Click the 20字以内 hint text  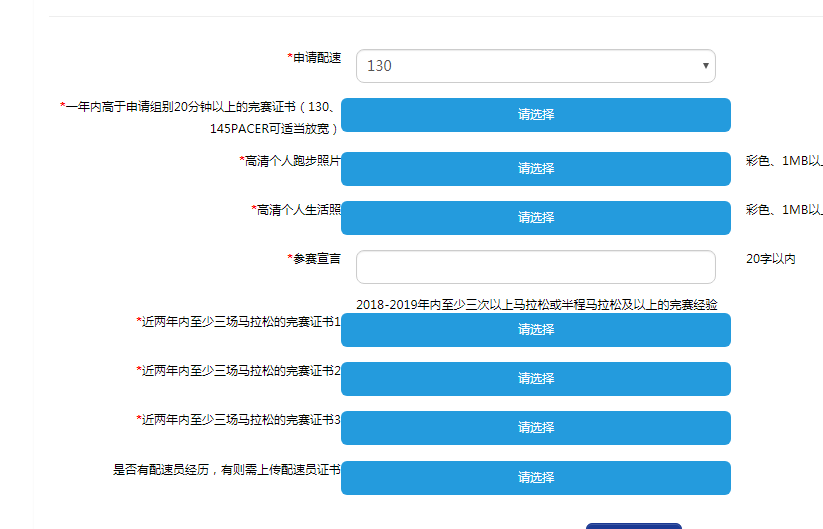(x=771, y=259)
